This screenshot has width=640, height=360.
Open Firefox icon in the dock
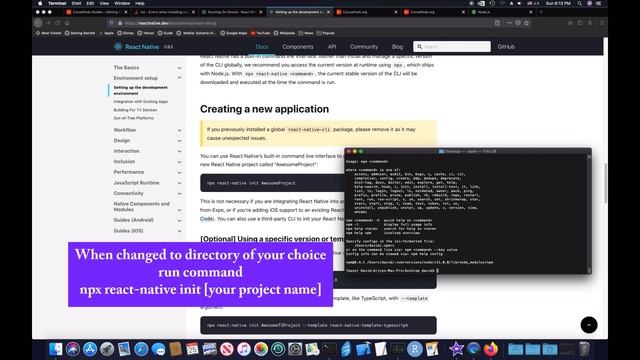[x=491, y=349]
